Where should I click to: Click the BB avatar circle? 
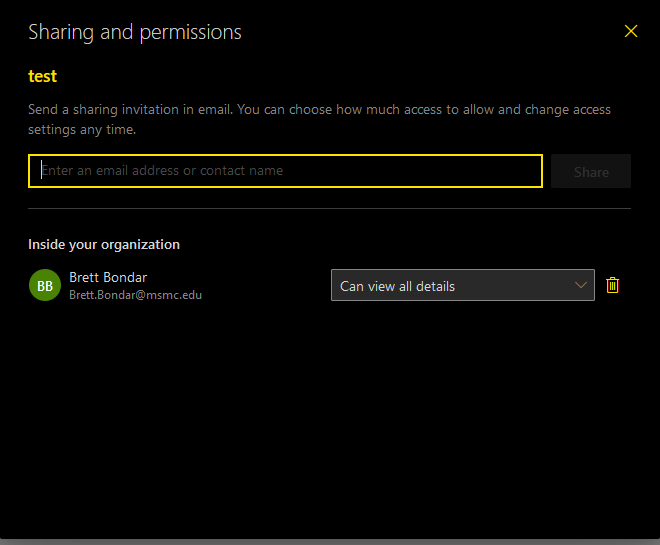45,285
